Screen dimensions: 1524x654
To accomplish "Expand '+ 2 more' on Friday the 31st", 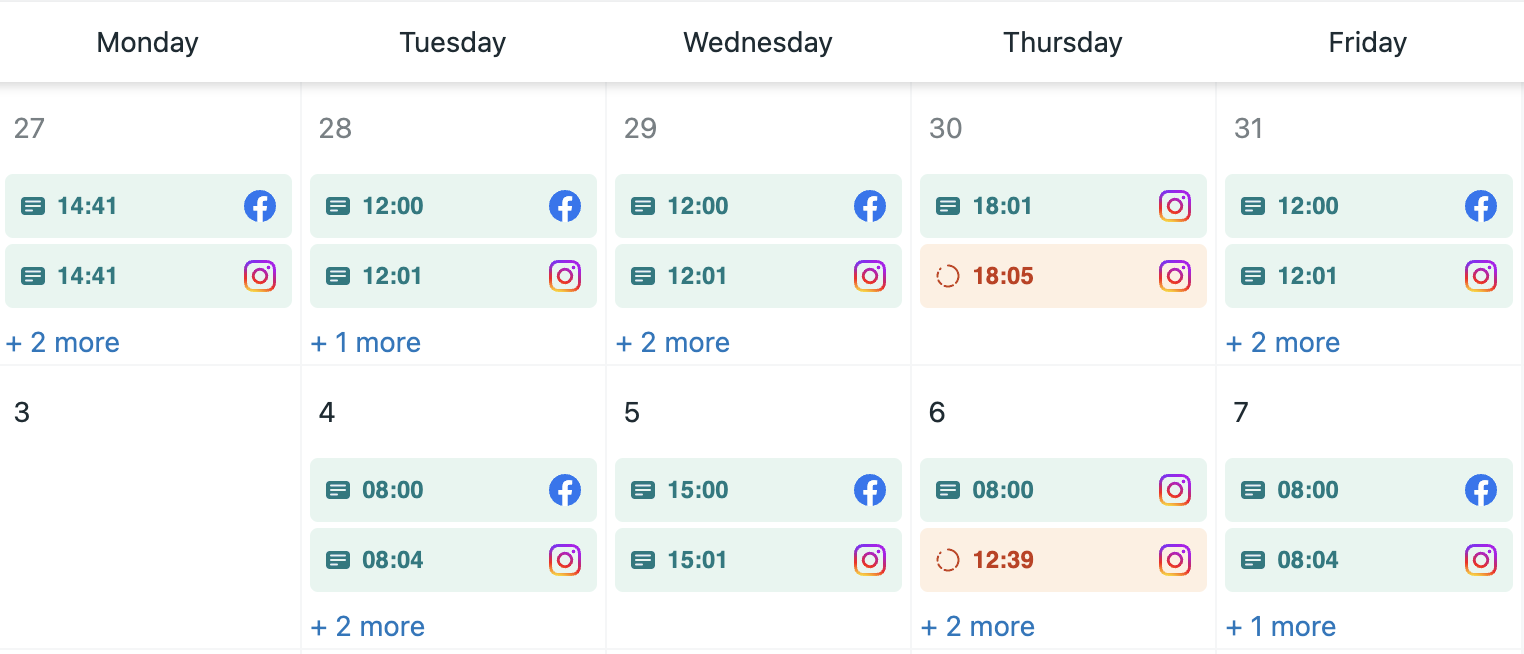I will 1283,342.
